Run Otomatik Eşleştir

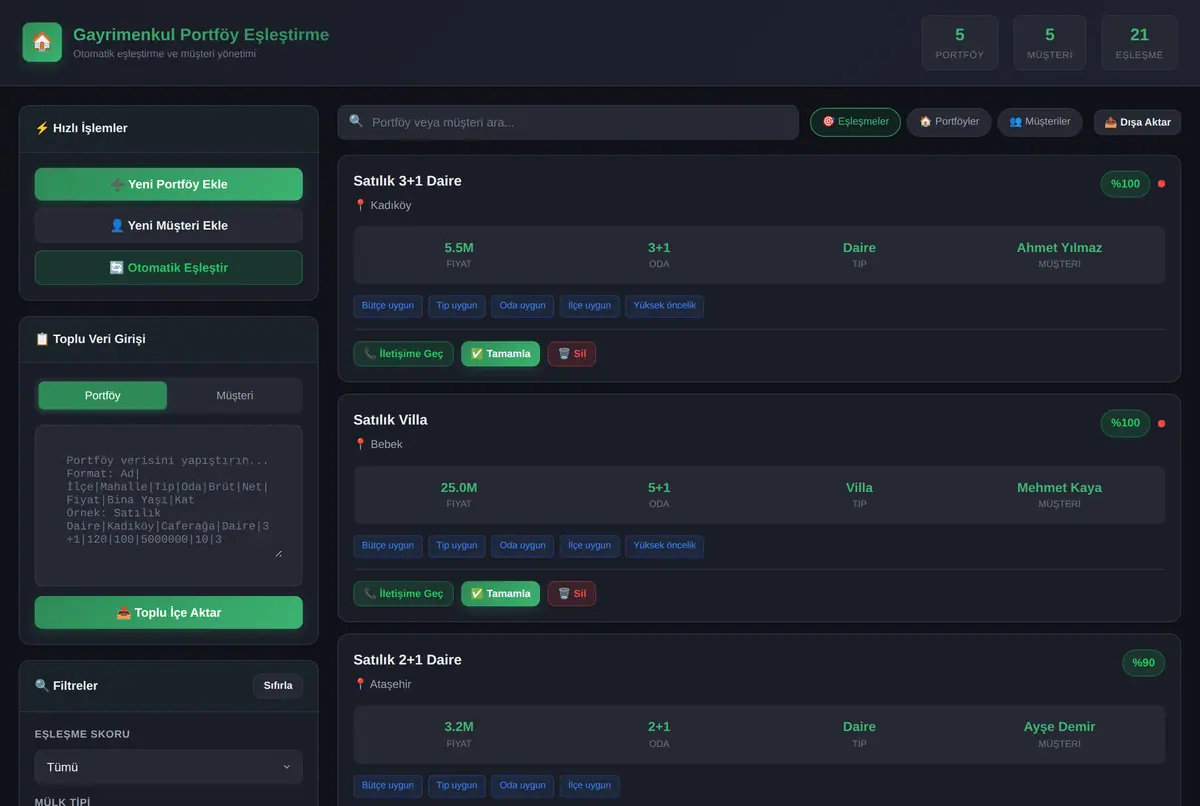(168, 268)
